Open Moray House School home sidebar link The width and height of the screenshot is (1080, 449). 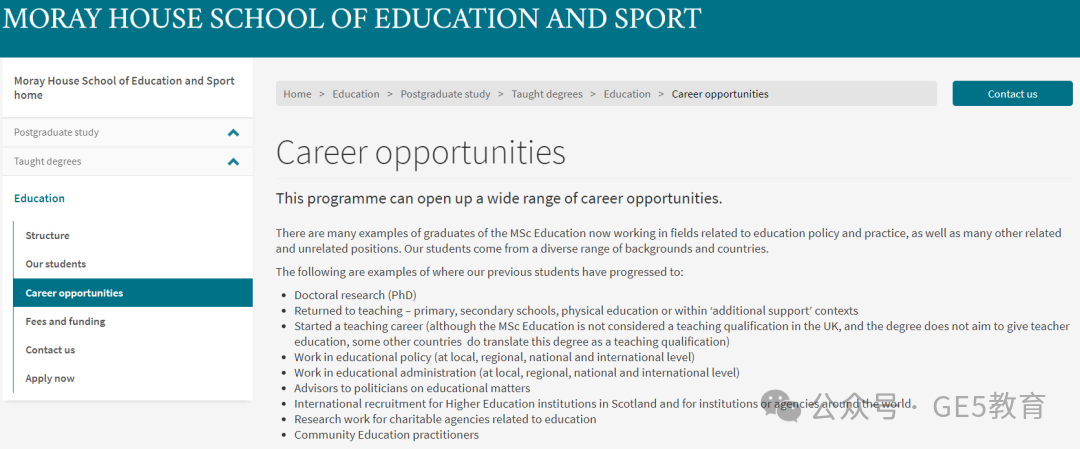124,88
